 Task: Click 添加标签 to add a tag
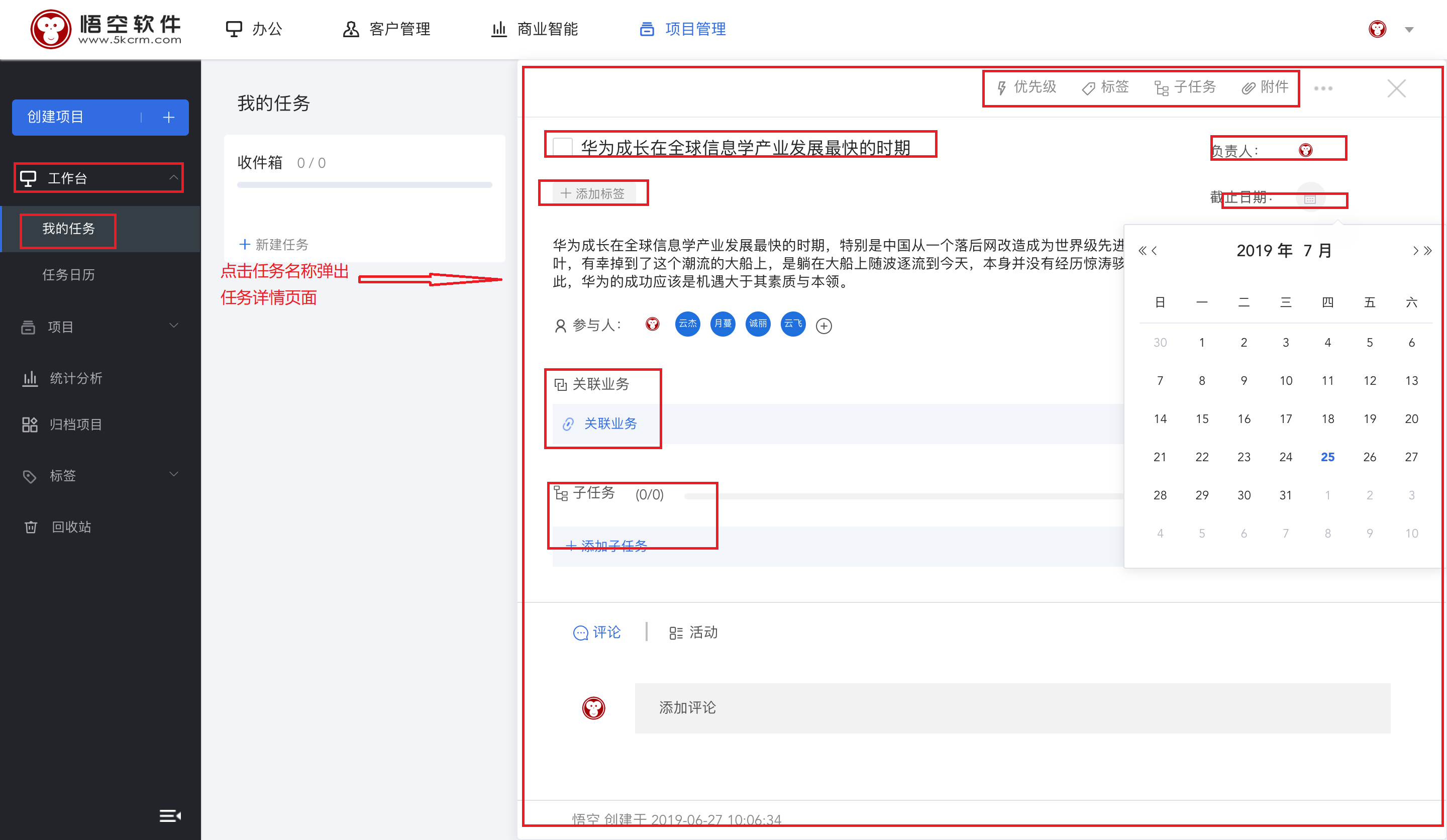coord(594,193)
